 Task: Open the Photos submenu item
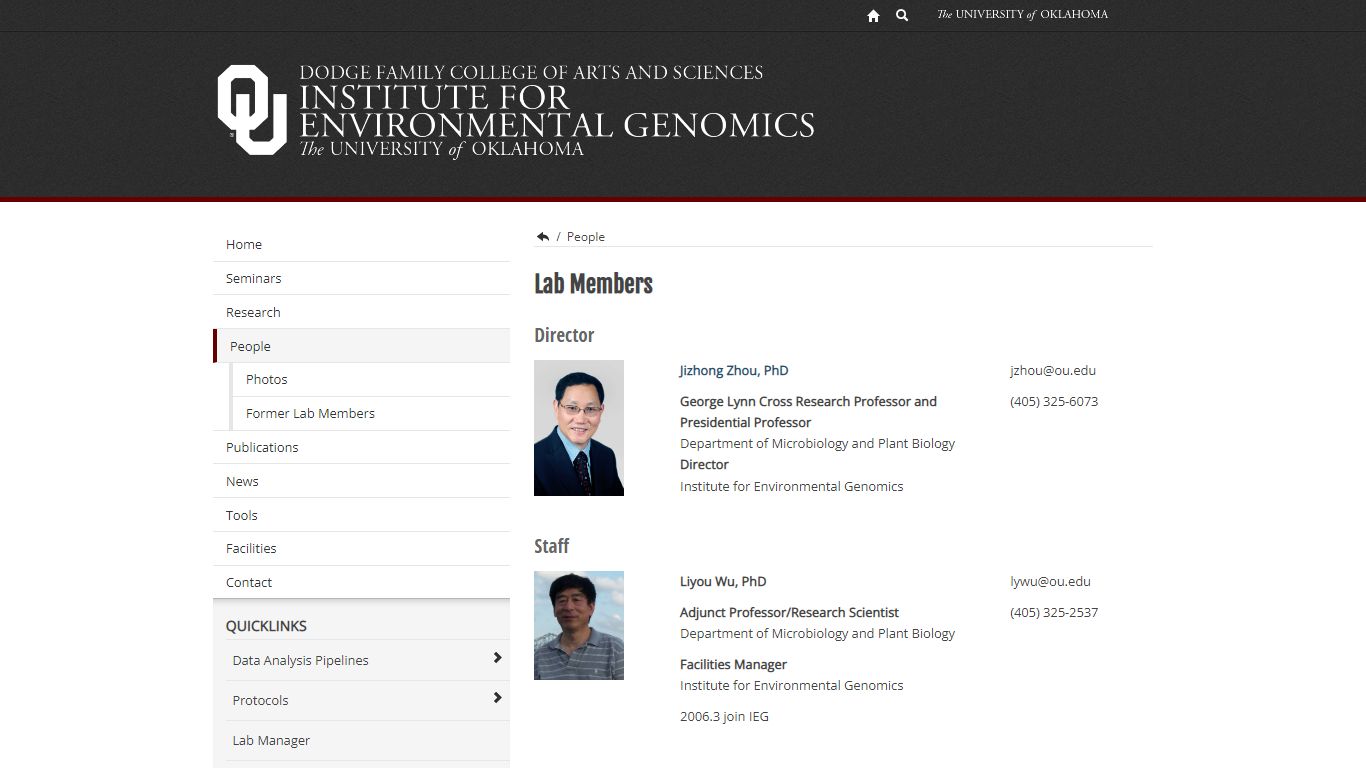(x=370, y=380)
